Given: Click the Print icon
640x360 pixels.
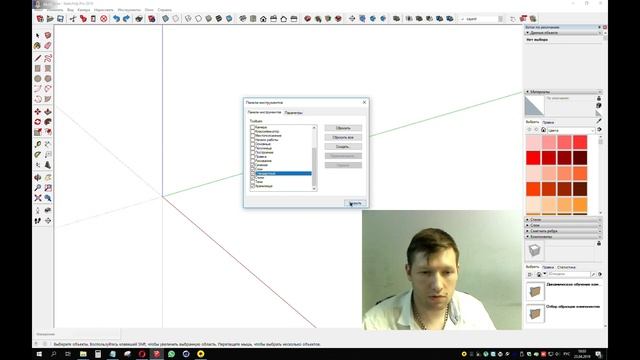Looking at the screenshot, I should tap(139, 19).
